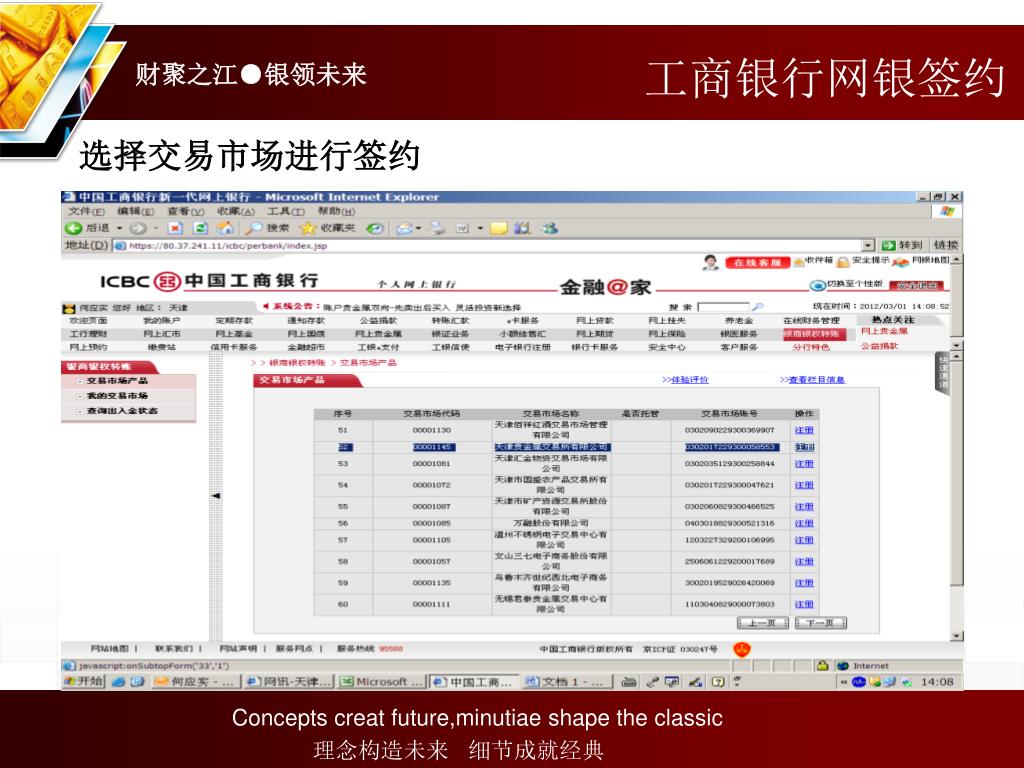Open the 收藏(A) menu
1024x768 pixels.
[236, 212]
